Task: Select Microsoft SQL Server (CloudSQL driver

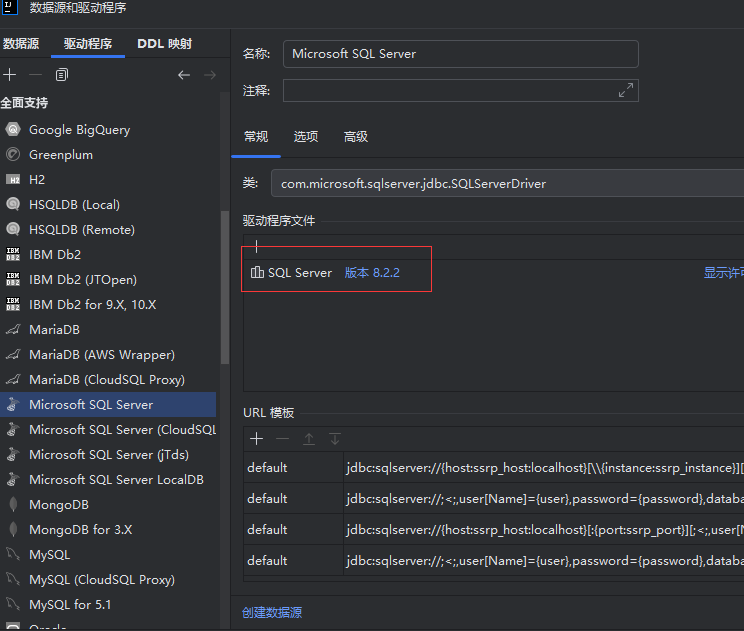Action: [x=108, y=429]
